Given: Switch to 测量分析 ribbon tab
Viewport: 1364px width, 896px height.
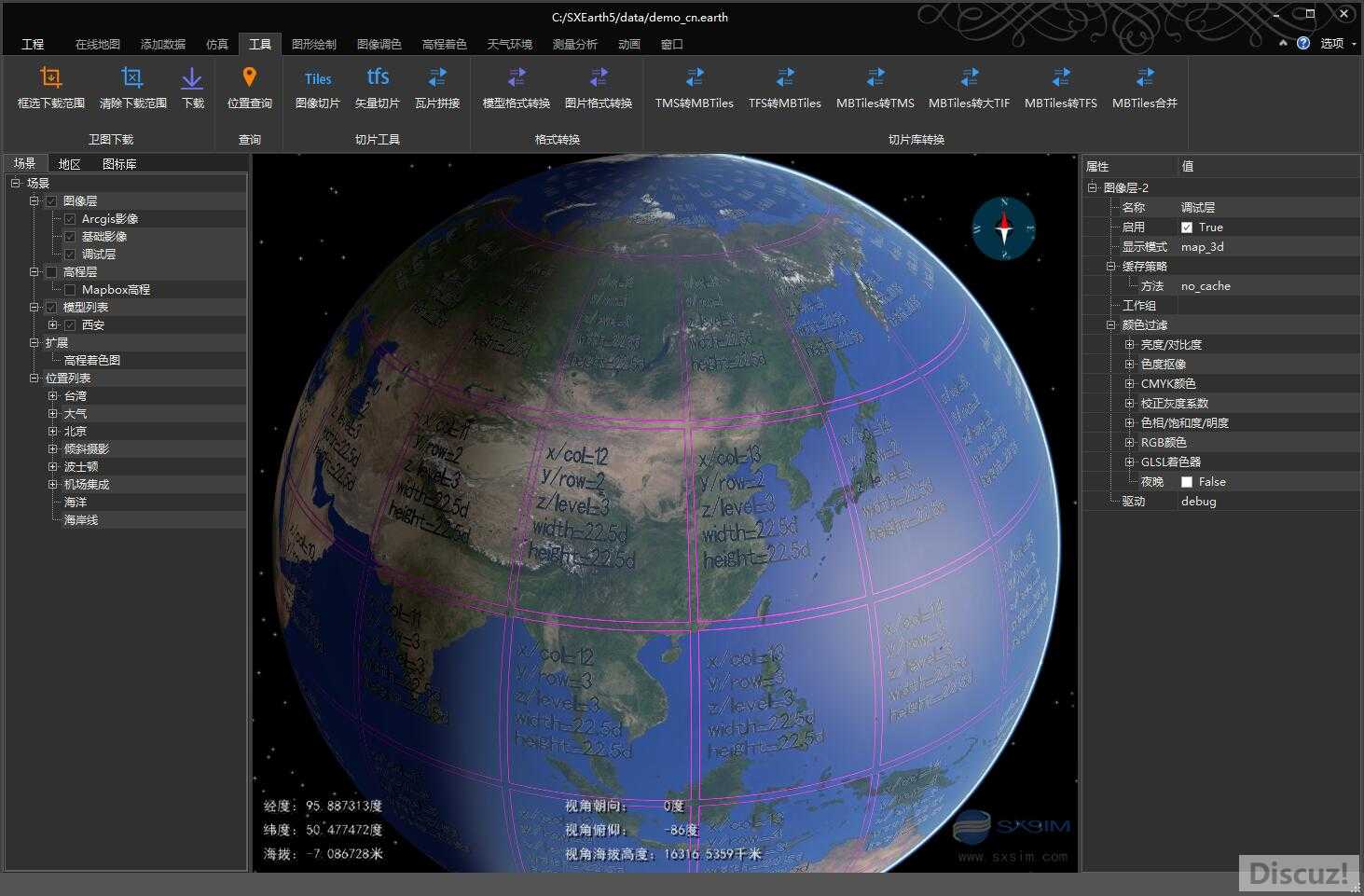Looking at the screenshot, I should coord(575,44).
